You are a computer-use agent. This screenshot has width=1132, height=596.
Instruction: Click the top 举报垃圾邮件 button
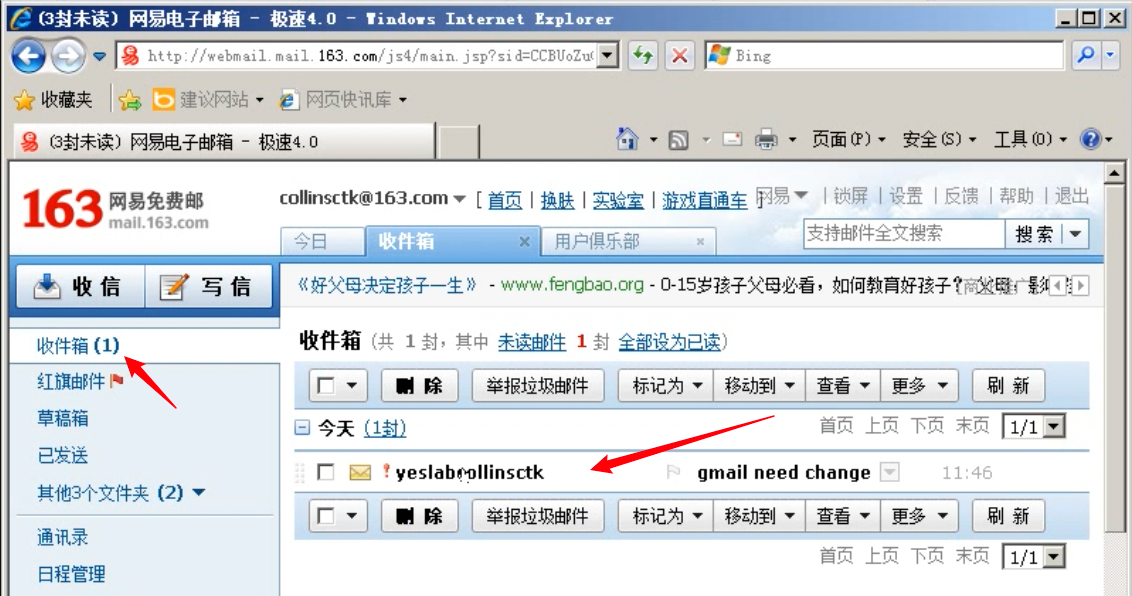click(537, 386)
